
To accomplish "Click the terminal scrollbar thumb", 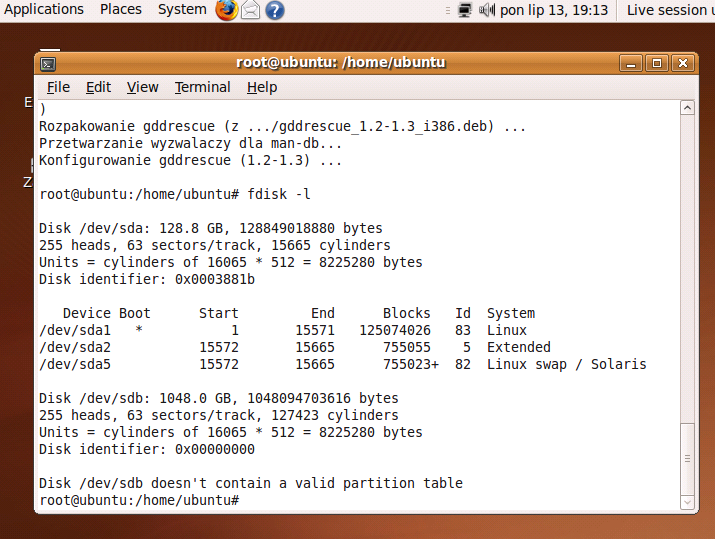I will (688, 459).
